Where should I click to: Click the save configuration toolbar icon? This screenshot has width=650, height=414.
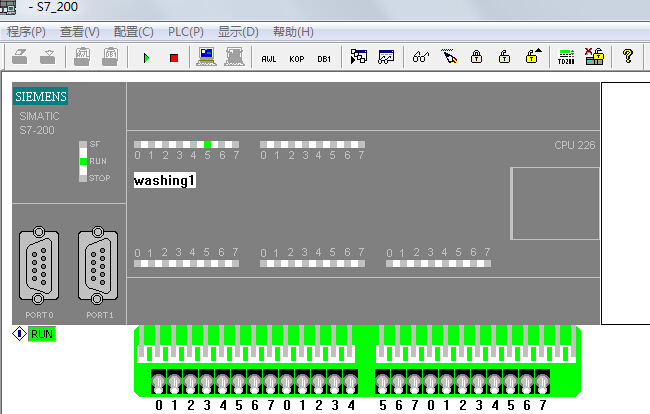(48, 57)
